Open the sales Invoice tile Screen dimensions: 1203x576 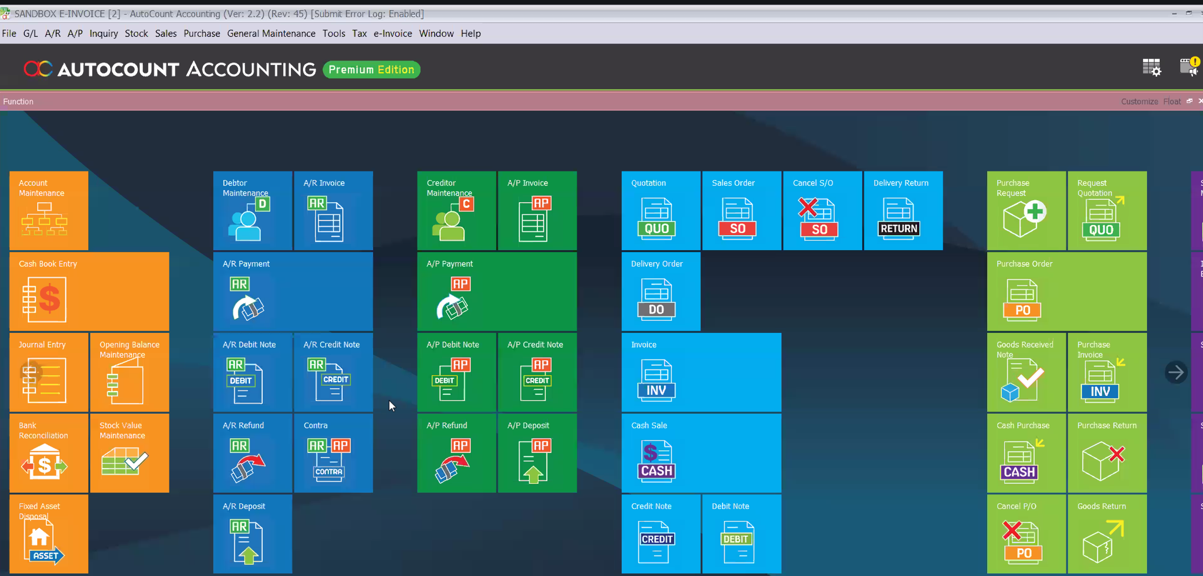(701, 373)
